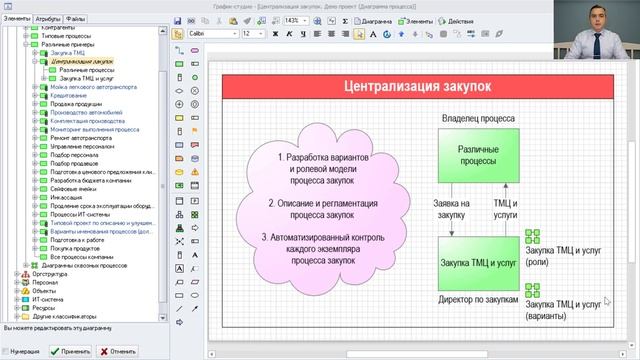Switch to the Файлы tab
The width and height of the screenshot is (640, 360).
pos(76,19)
